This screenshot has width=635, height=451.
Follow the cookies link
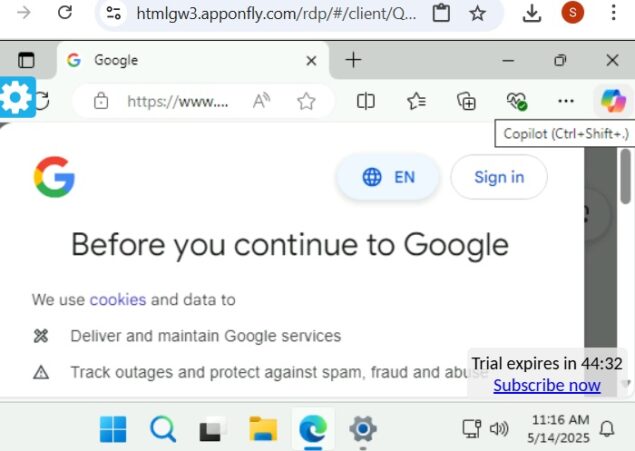click(x=118, y=299)
